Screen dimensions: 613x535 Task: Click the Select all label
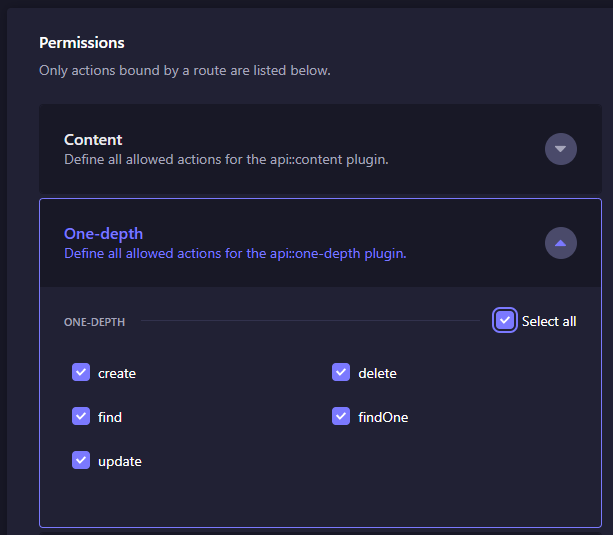(x=549, y=321)
